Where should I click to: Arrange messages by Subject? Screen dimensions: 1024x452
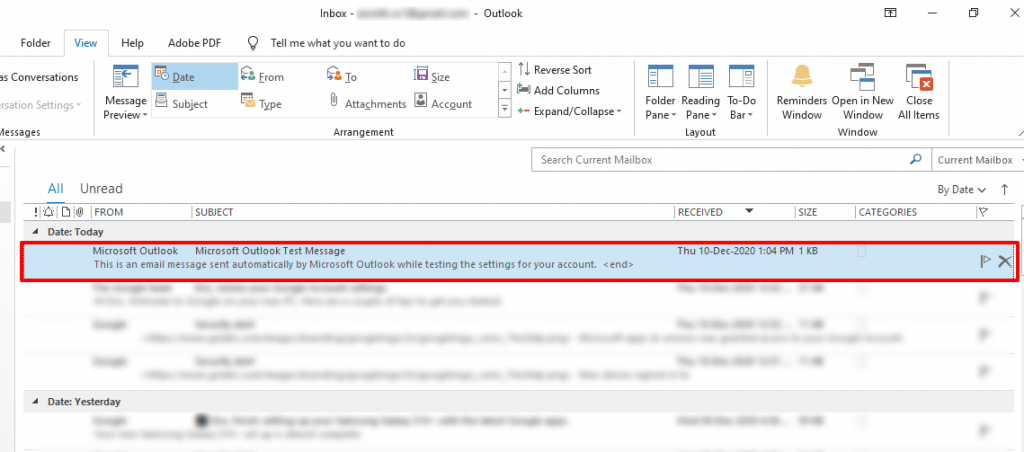(x=181, y=103)
